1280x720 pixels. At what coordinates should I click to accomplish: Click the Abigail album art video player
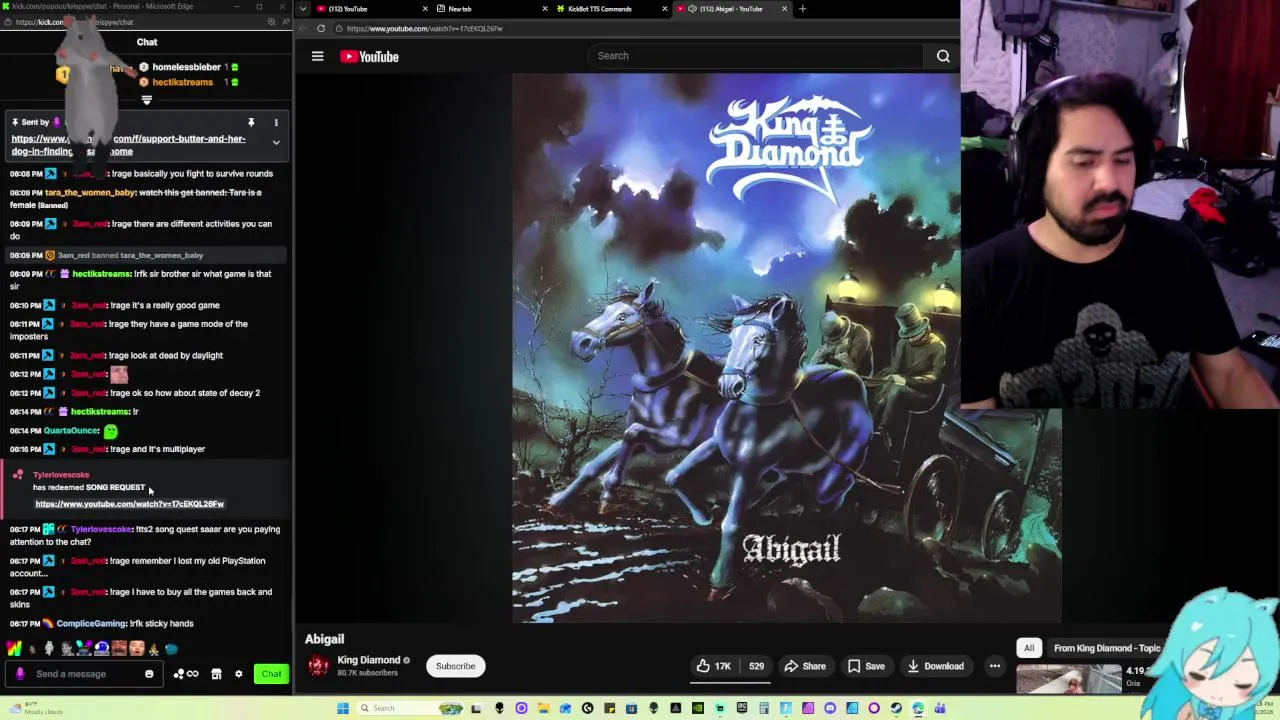point(787,348)
